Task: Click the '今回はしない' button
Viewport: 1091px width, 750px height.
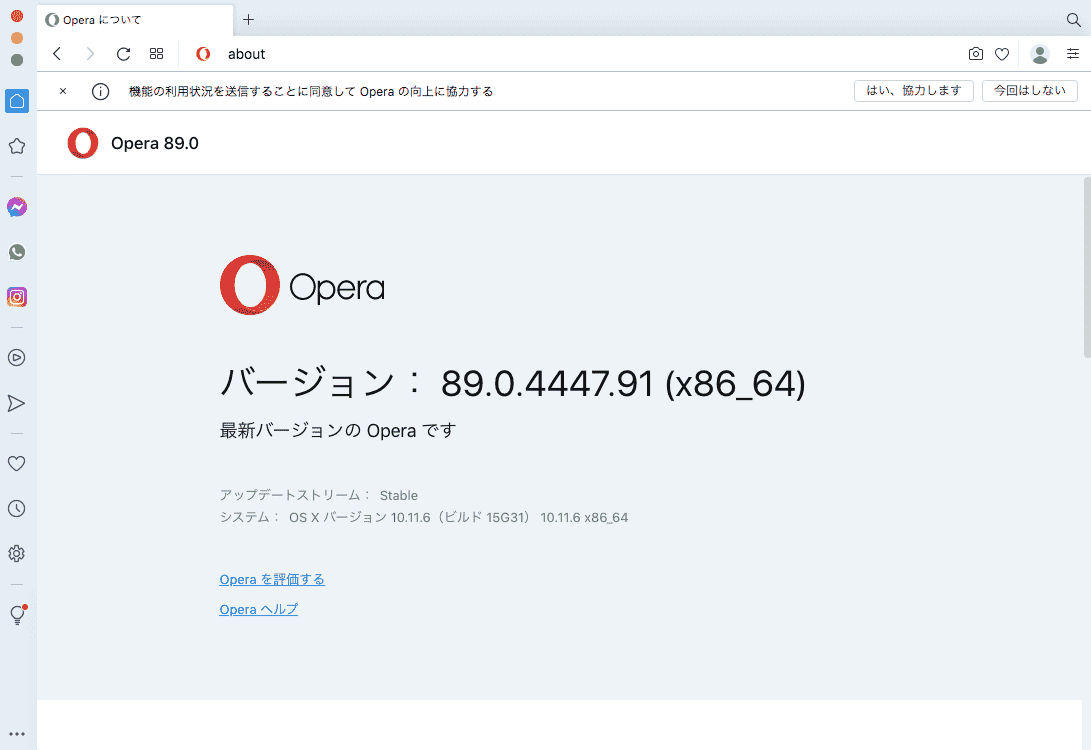Action: pyautogui.click(x=1030, y=91)
